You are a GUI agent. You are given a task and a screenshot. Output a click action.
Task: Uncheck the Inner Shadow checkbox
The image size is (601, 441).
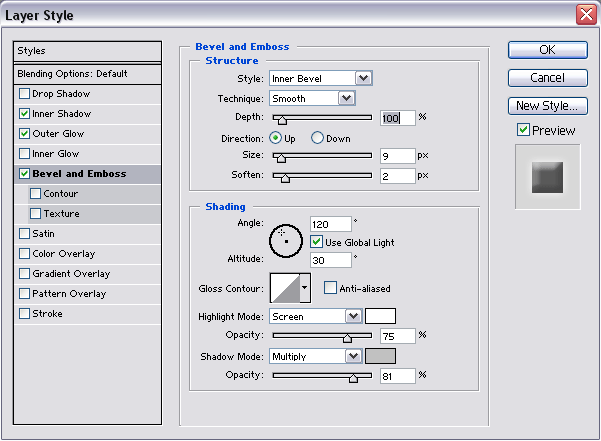(x=24, y=113)
